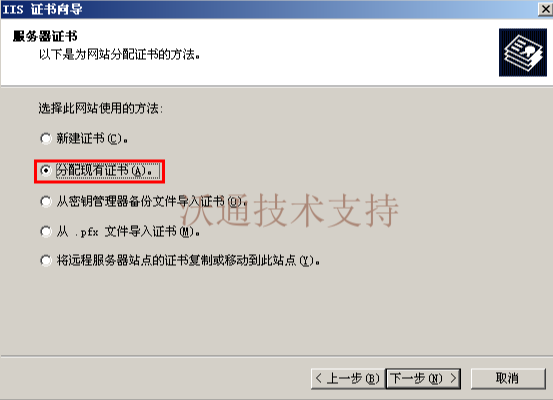Choose 将远程服务器站点的证书复制或移动到此站点 radio button
The image size is (553, 400).
tap(45, 261)
